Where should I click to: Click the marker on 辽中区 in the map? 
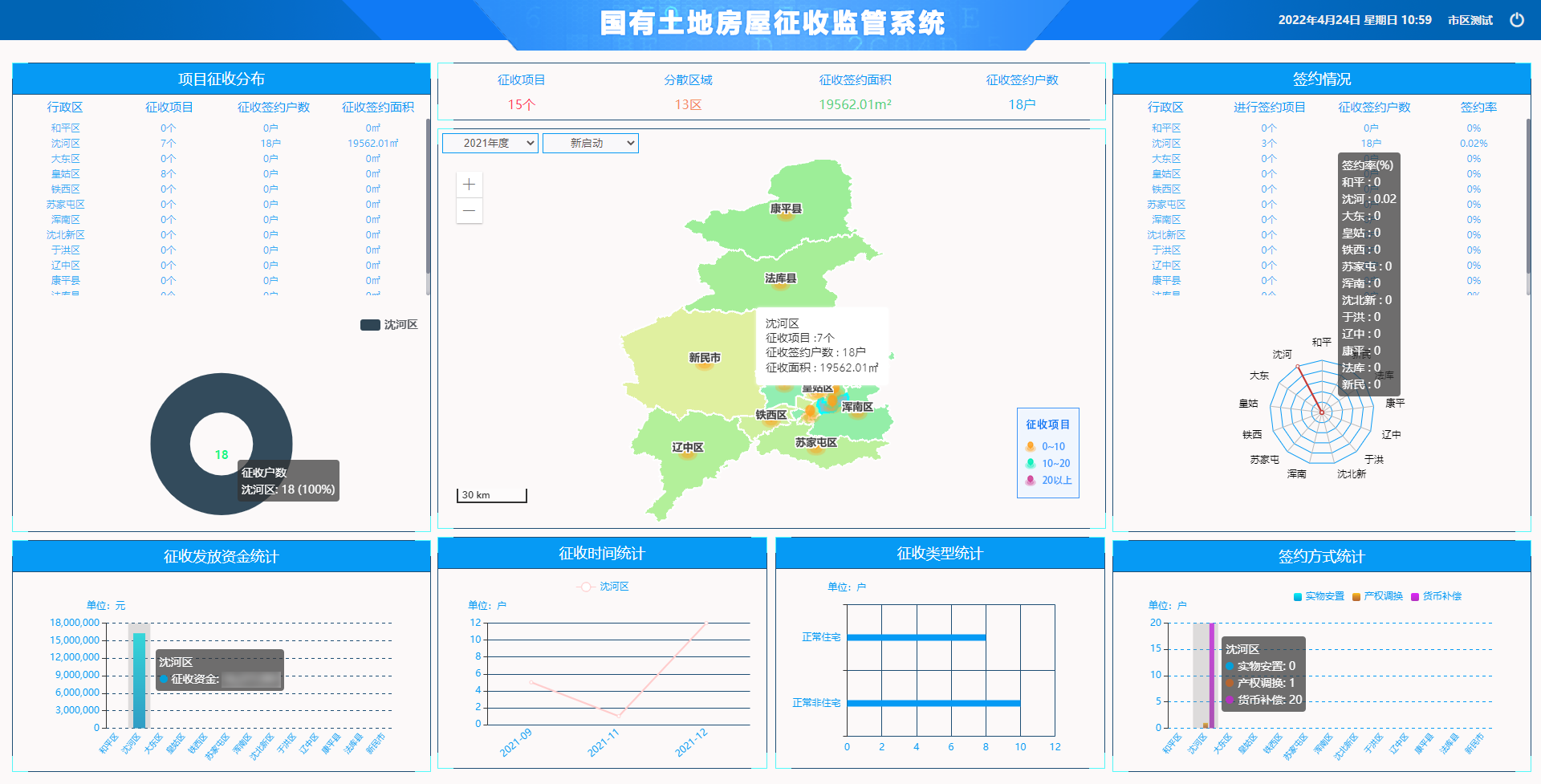point(688,455)
